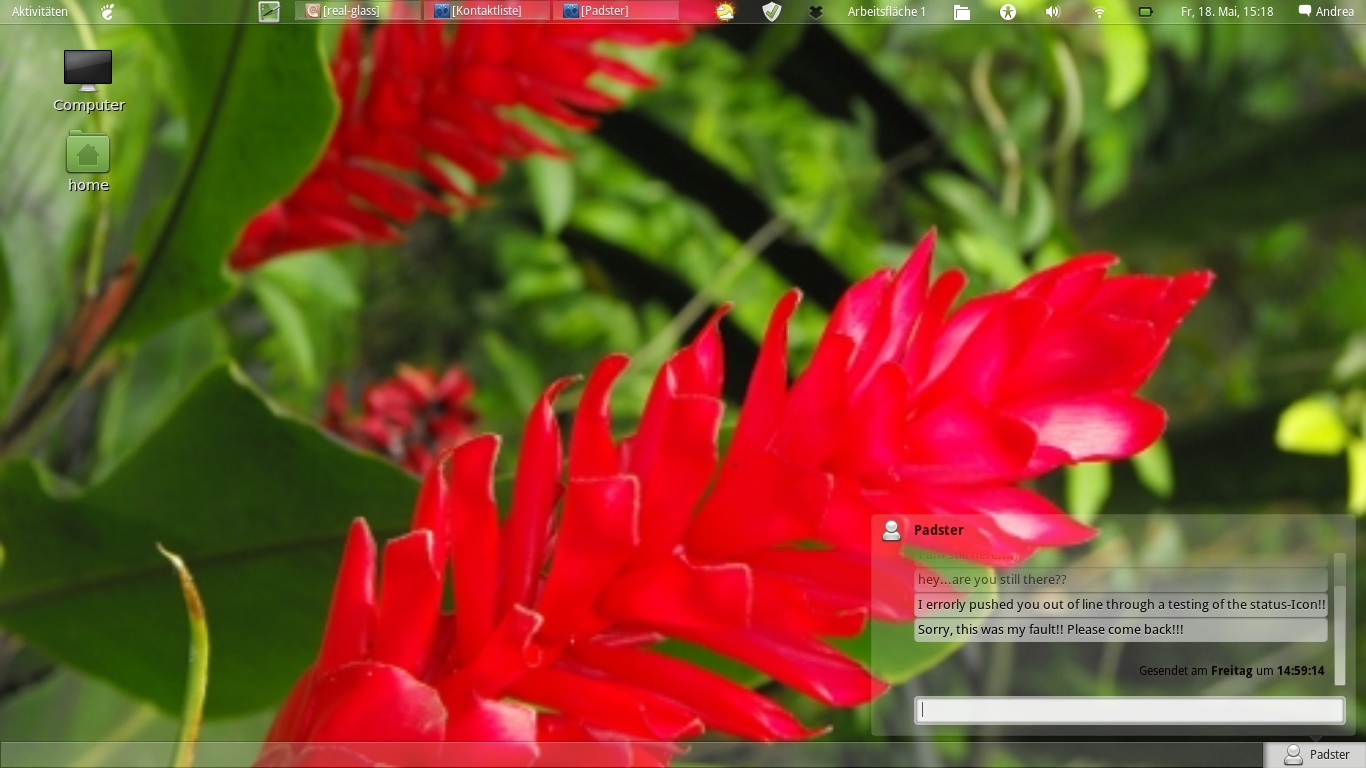
Task: Switch to the [real-glass] window
Action: pyautogui.click(x=358, y=11)
